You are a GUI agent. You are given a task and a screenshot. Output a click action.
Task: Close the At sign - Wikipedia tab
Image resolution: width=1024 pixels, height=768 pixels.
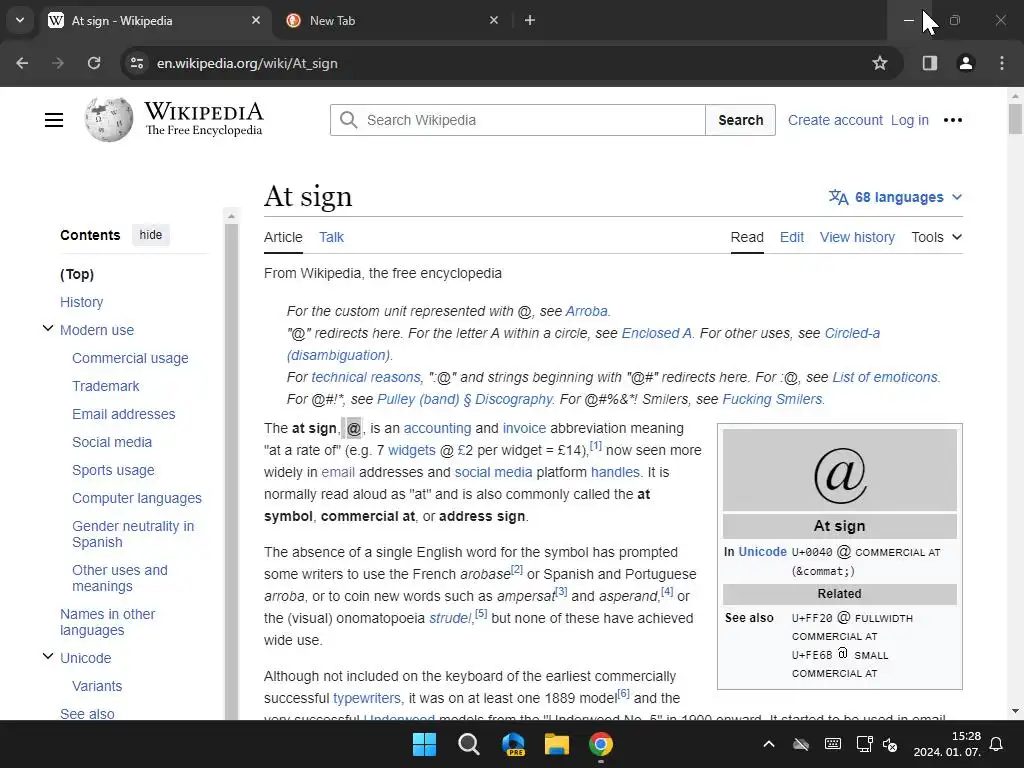coord(255,20)
